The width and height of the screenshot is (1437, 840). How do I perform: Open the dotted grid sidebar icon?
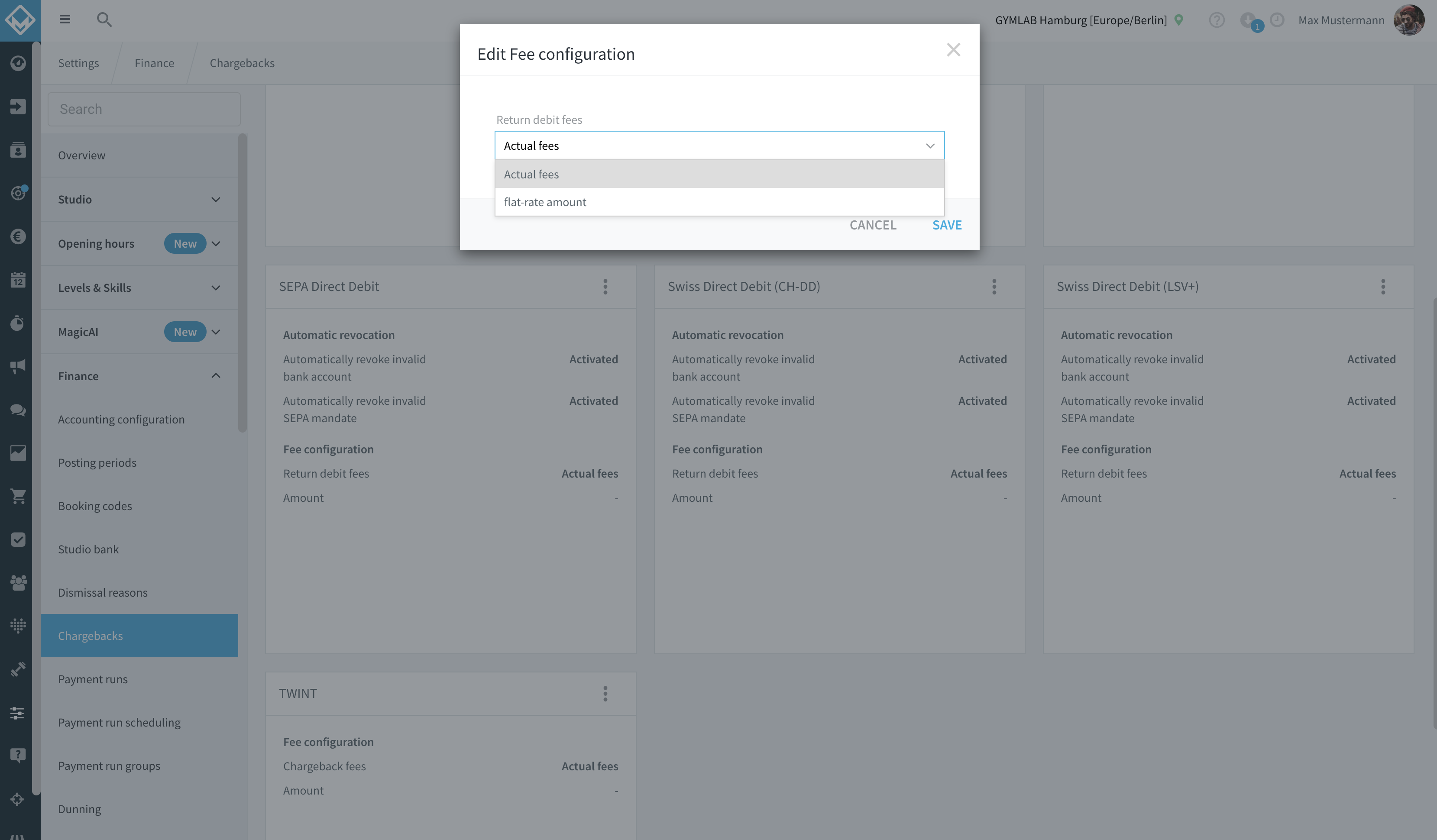[x=18, y=626]
